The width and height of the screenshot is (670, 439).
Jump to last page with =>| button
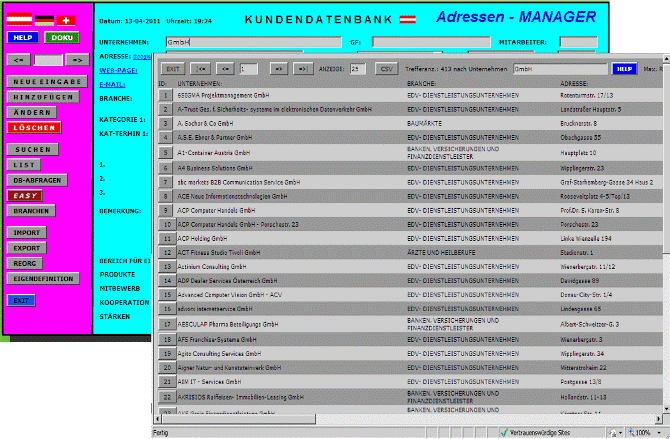coord(303,69)
